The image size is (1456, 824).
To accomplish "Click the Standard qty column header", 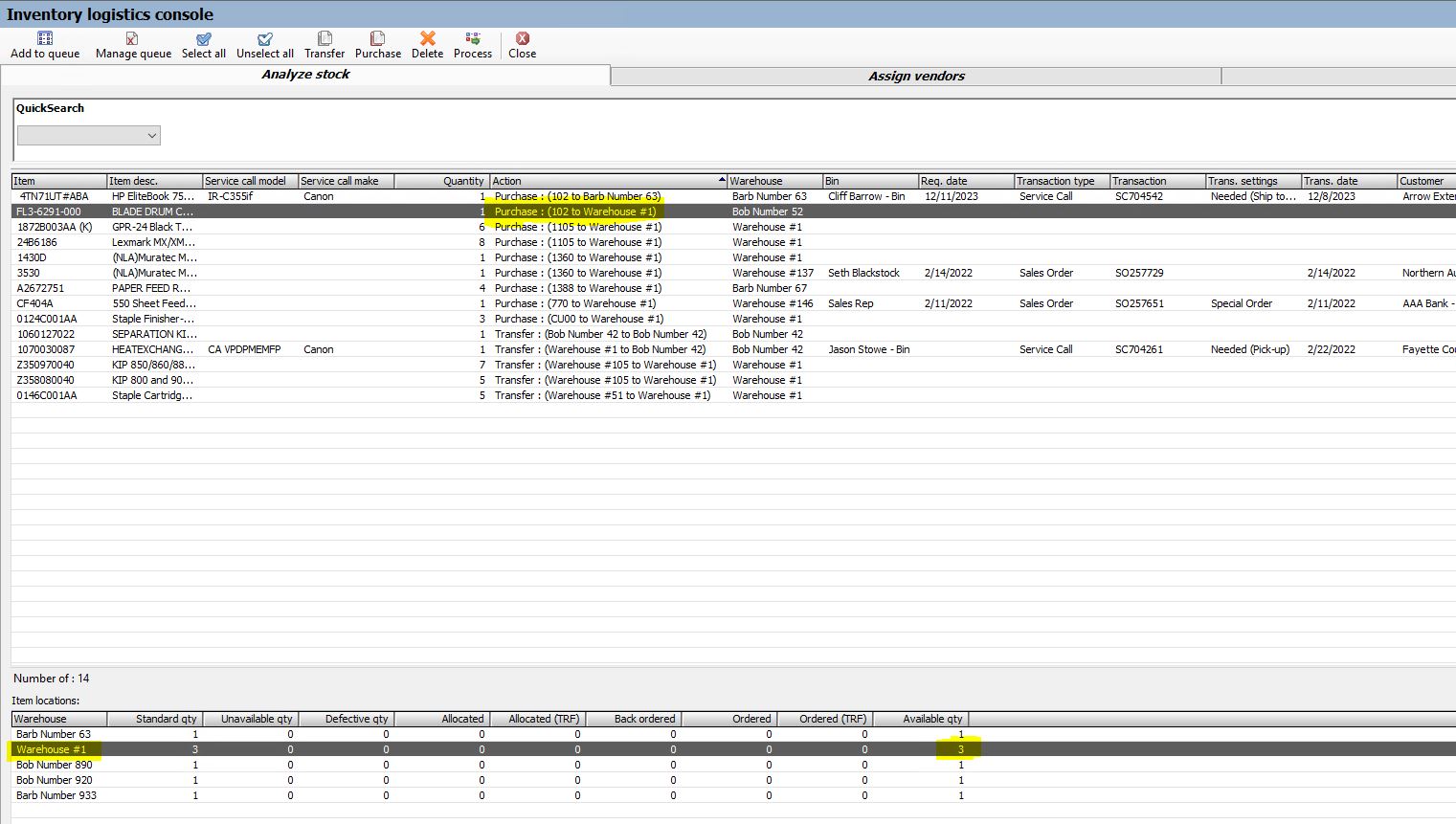I will (x=155, y=719).
